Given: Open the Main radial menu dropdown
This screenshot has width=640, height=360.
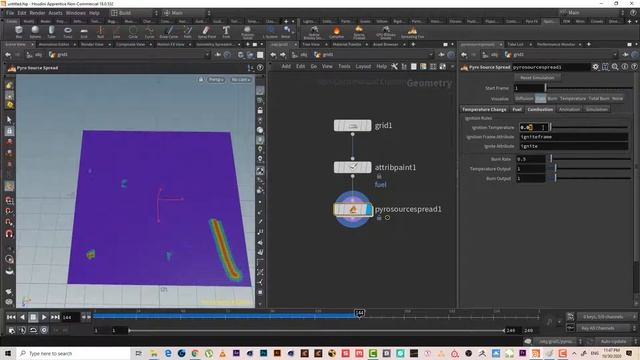Looking at the screenshot, I should (x=187, y=13).
